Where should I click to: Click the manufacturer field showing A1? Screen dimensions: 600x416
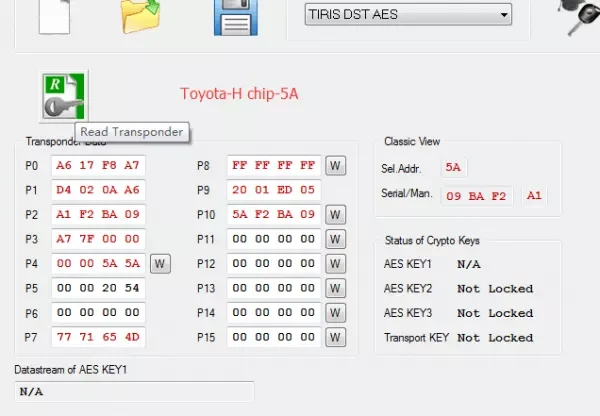(535, 196)
